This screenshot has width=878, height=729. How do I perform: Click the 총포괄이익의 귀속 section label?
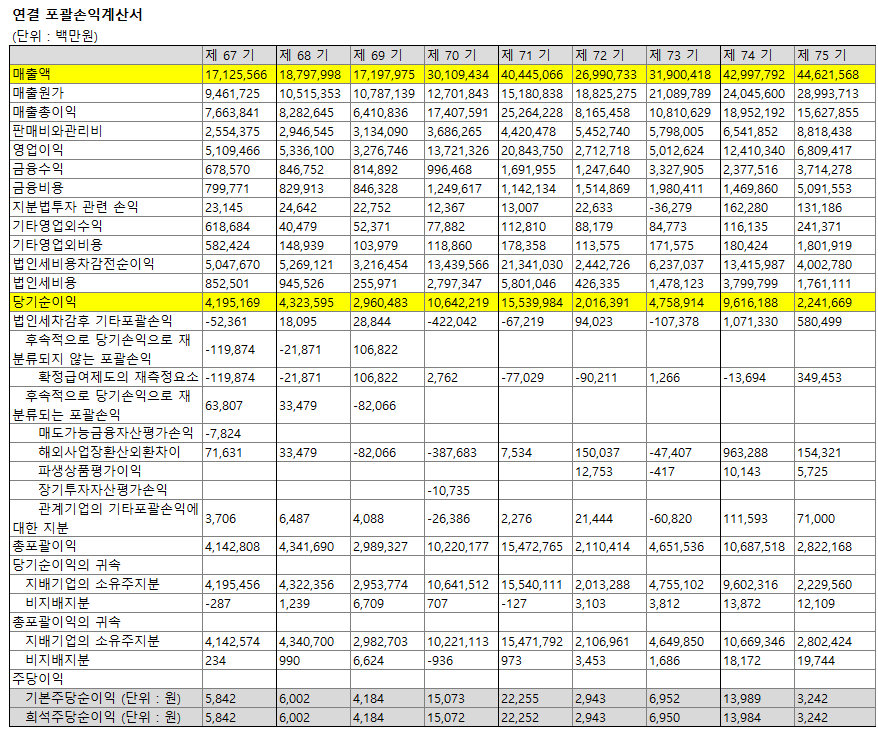pyautogui.click(x=66, y=623)
